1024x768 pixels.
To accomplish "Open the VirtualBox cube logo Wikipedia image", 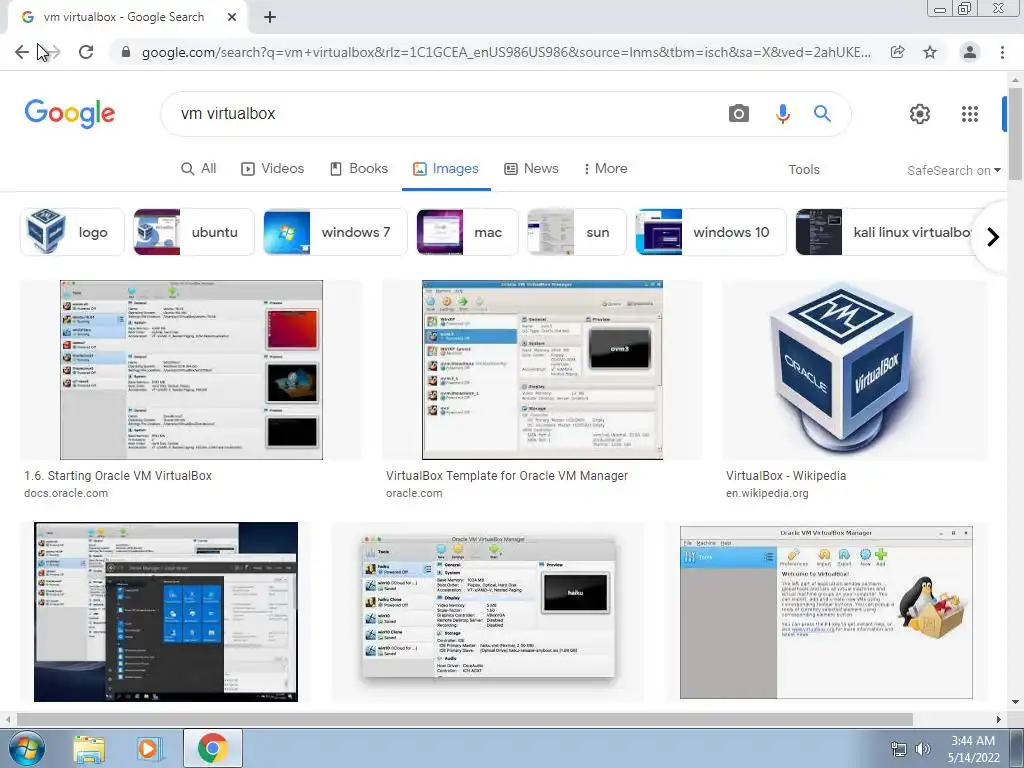I will click(855, 370).
